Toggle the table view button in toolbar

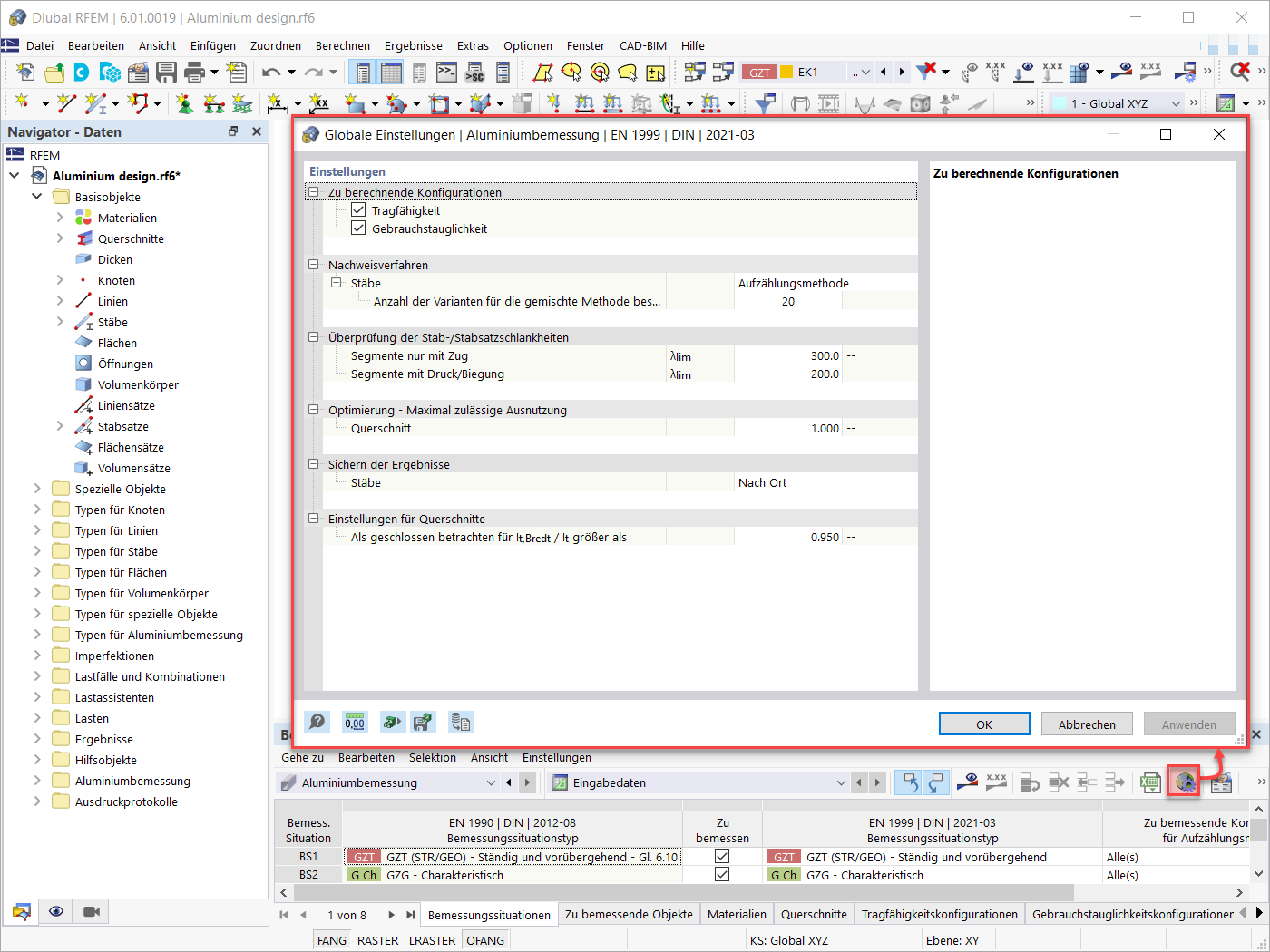click(391, 73)
